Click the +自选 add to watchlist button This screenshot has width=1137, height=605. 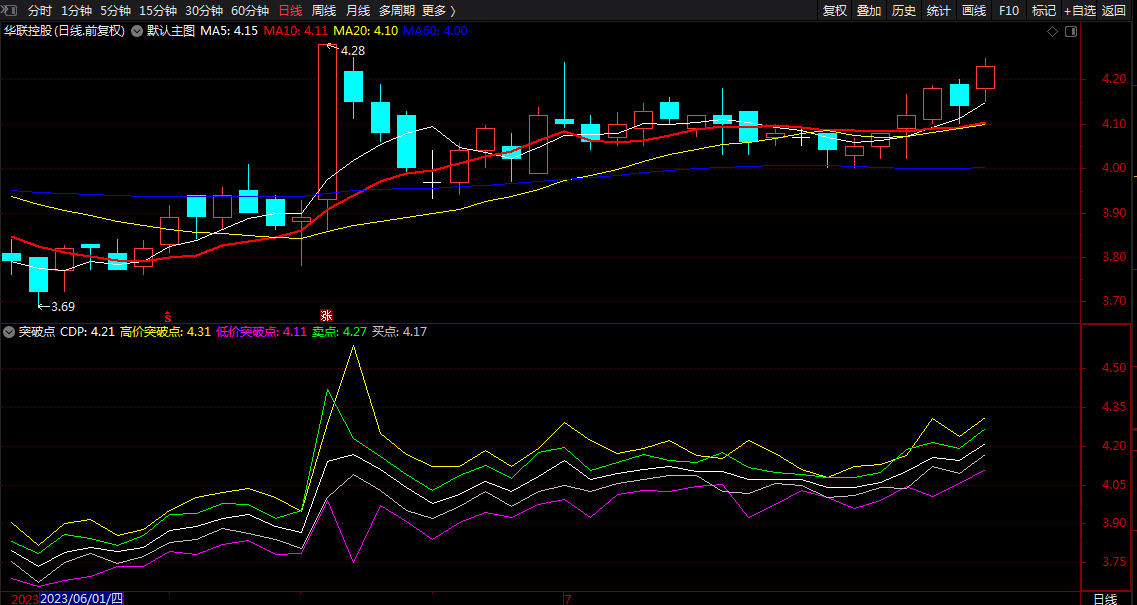(1079, 10)
